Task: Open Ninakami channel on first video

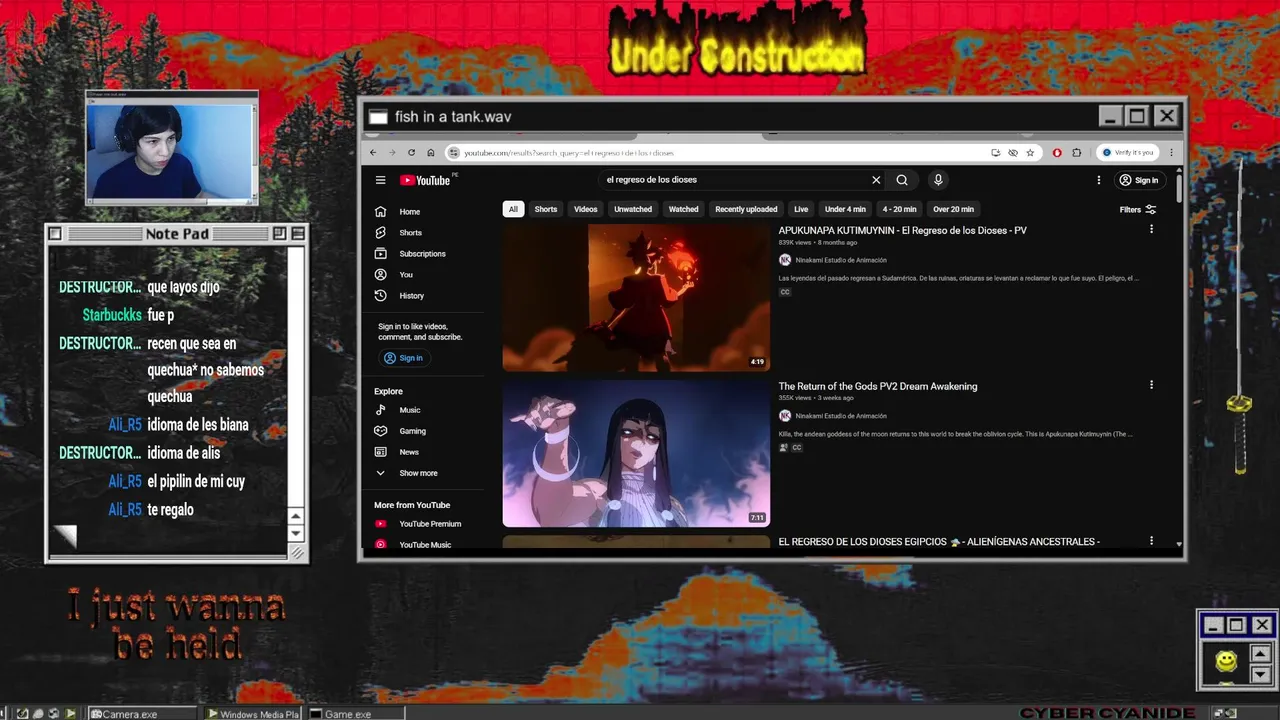Action: click(x=840, y=260)
